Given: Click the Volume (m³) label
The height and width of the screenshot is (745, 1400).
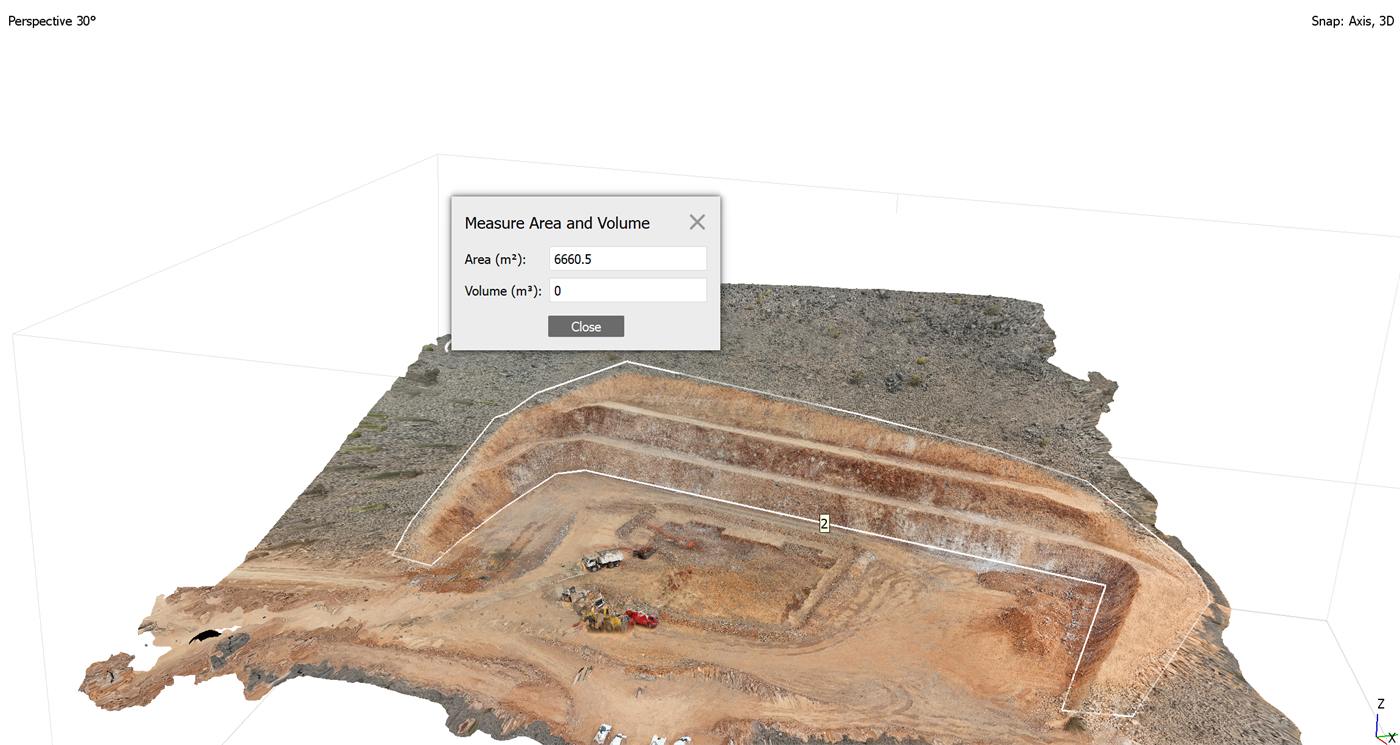Looking at the screenshot, I should click(x=503, y=291).
